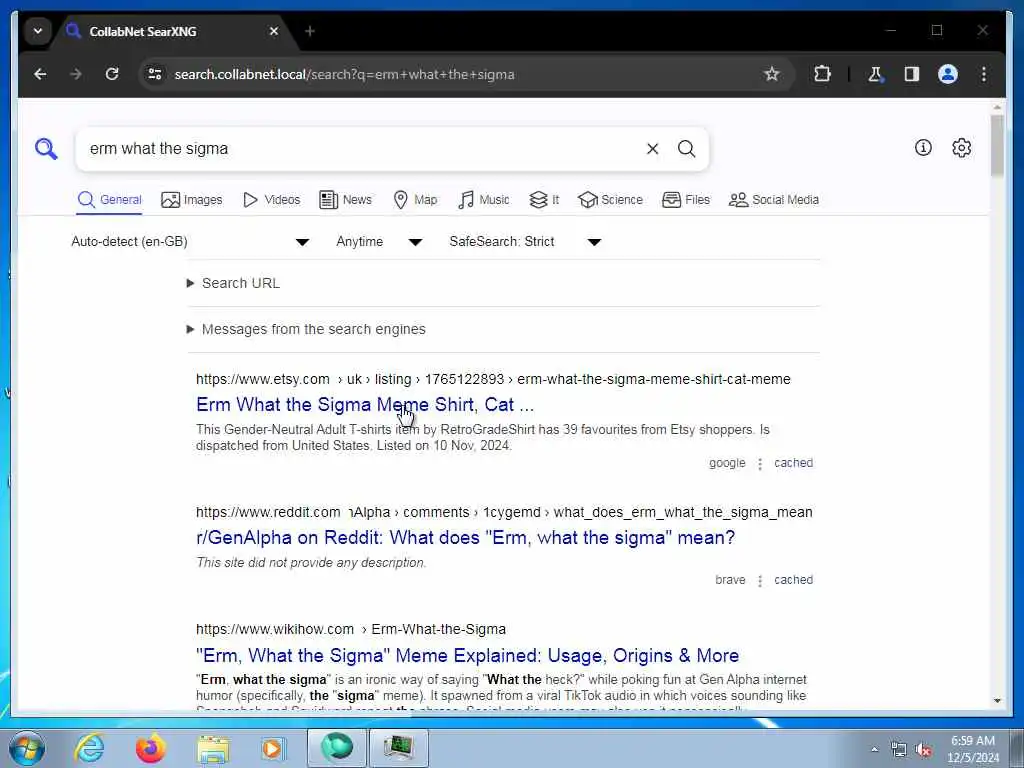Click the page vertical scrollbar thumb
This screenshot has width=1024, height=768.
point(997,145)
